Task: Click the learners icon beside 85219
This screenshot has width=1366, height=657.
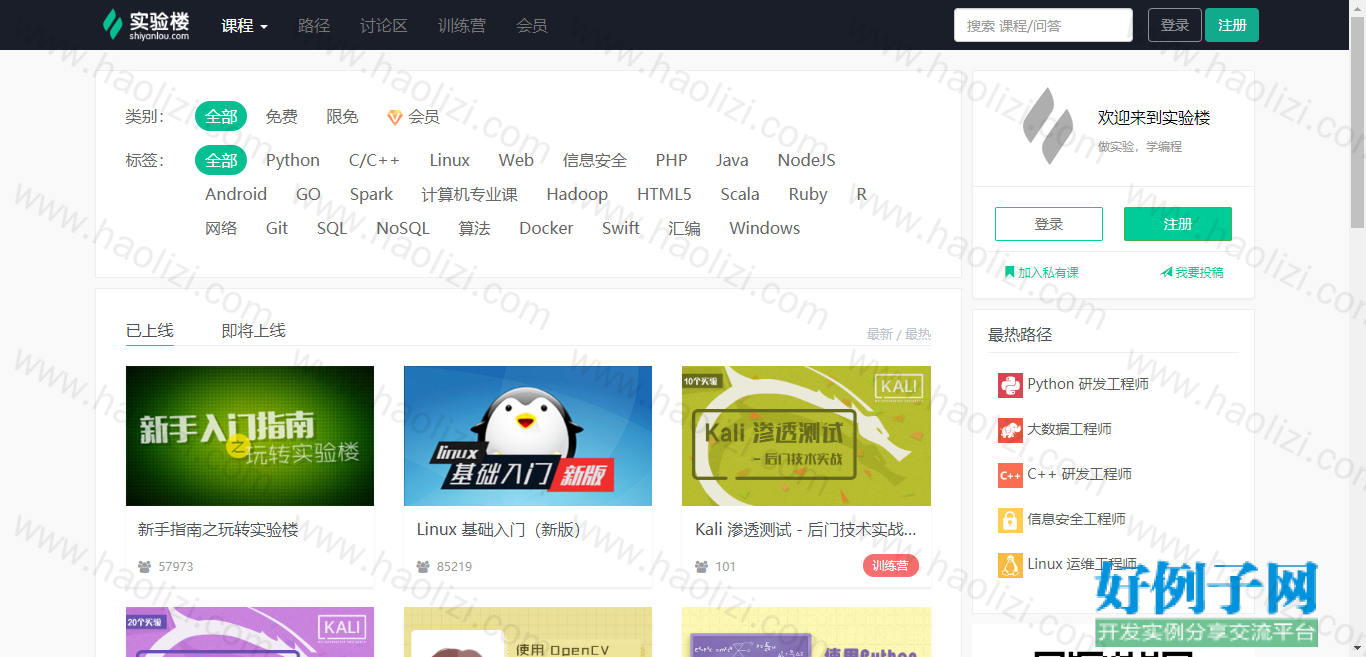Action: click(423, 567)
